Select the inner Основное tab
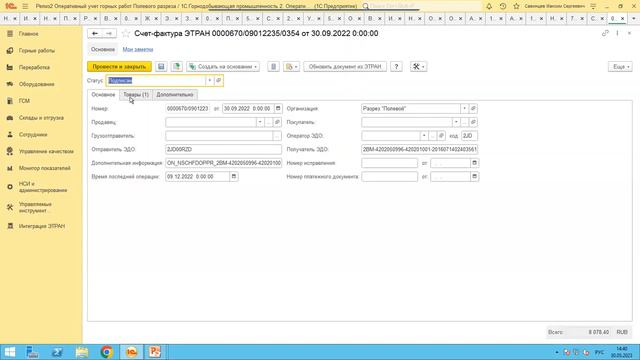Viewport: 640px width, 360px height. click(103, 95)
